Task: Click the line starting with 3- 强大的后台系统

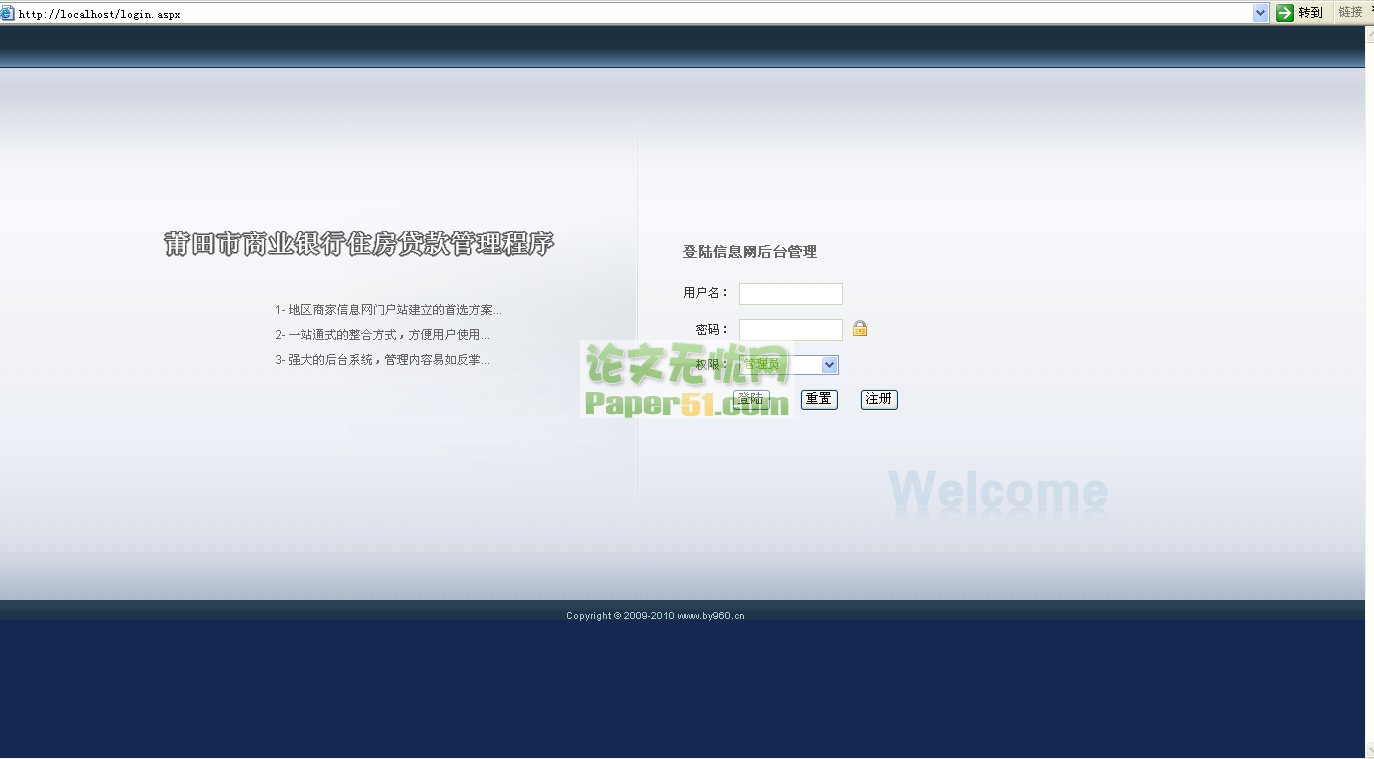Action: [x=383, y=360]
